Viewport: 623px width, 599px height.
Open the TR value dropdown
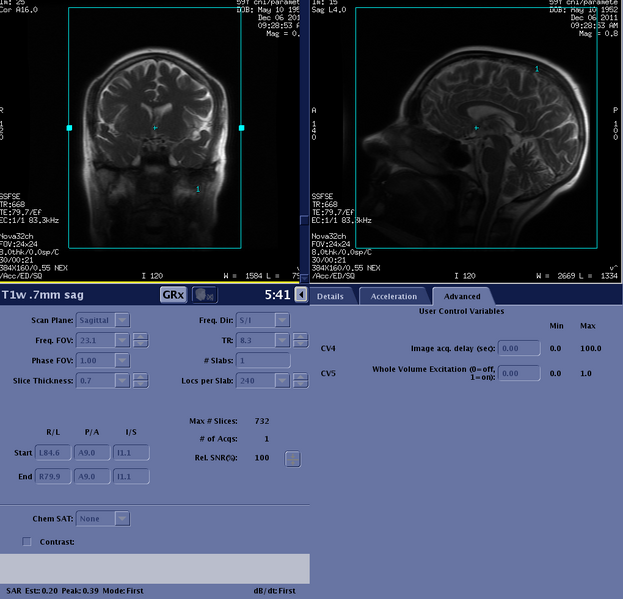[282, 340]
